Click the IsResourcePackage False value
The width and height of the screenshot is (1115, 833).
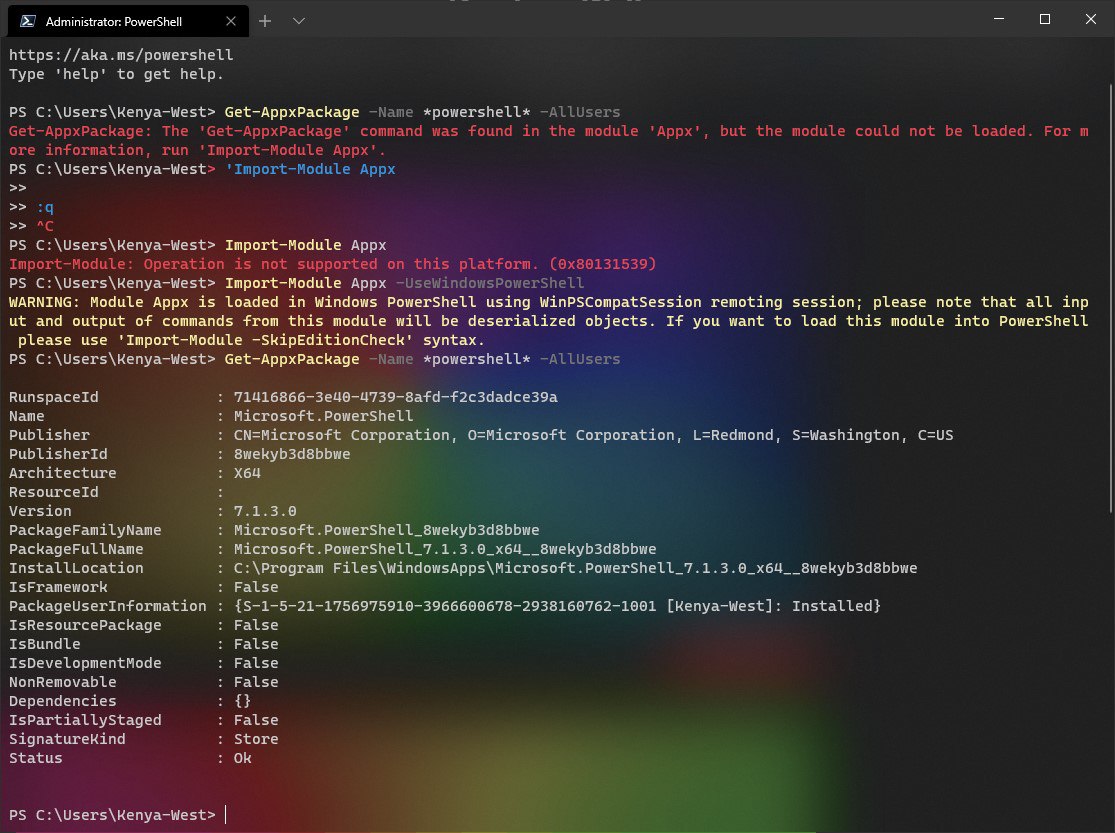[256, 625]
